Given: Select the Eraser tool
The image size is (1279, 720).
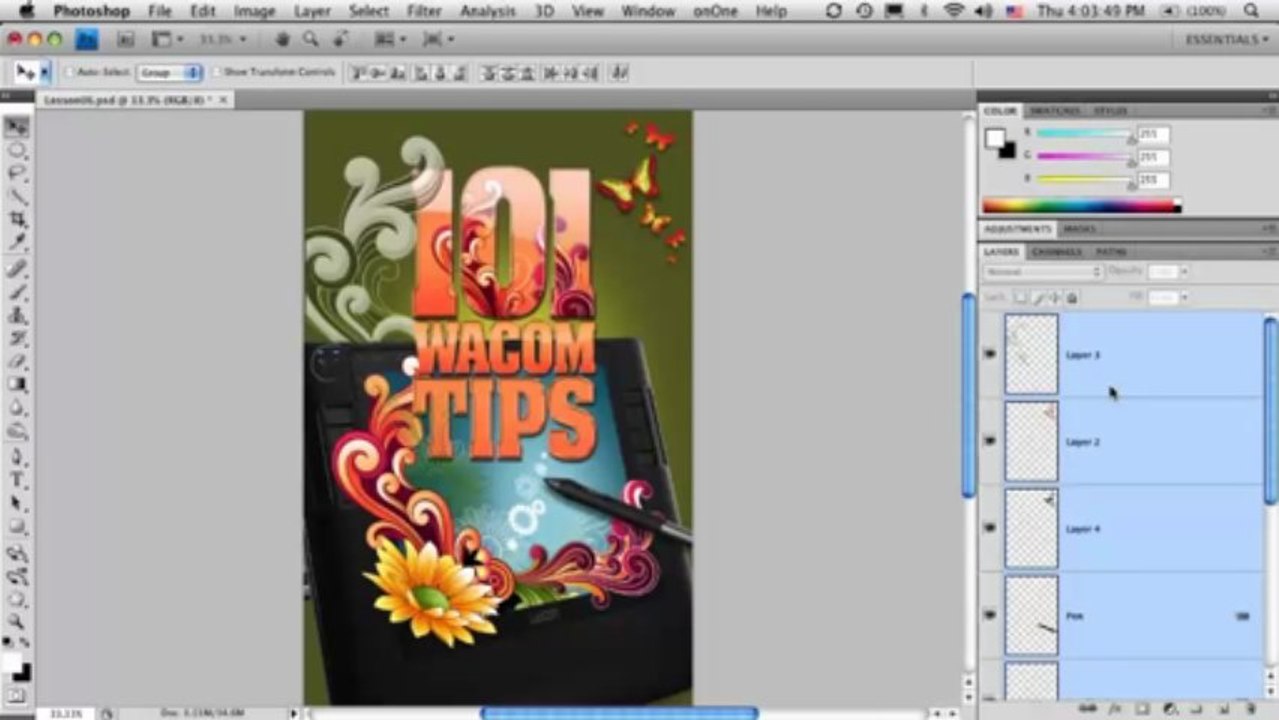Looking at the screenshot, I should coord(17,361).
